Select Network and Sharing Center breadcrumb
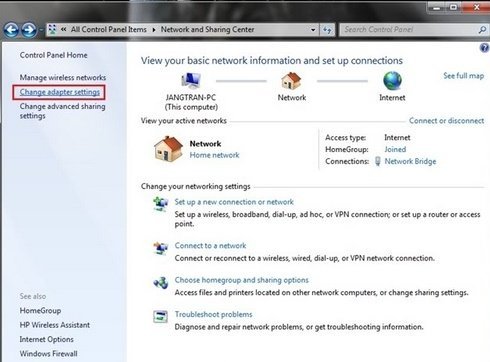The width and height of the screenshot is (490, 362). tap(207, 29)
